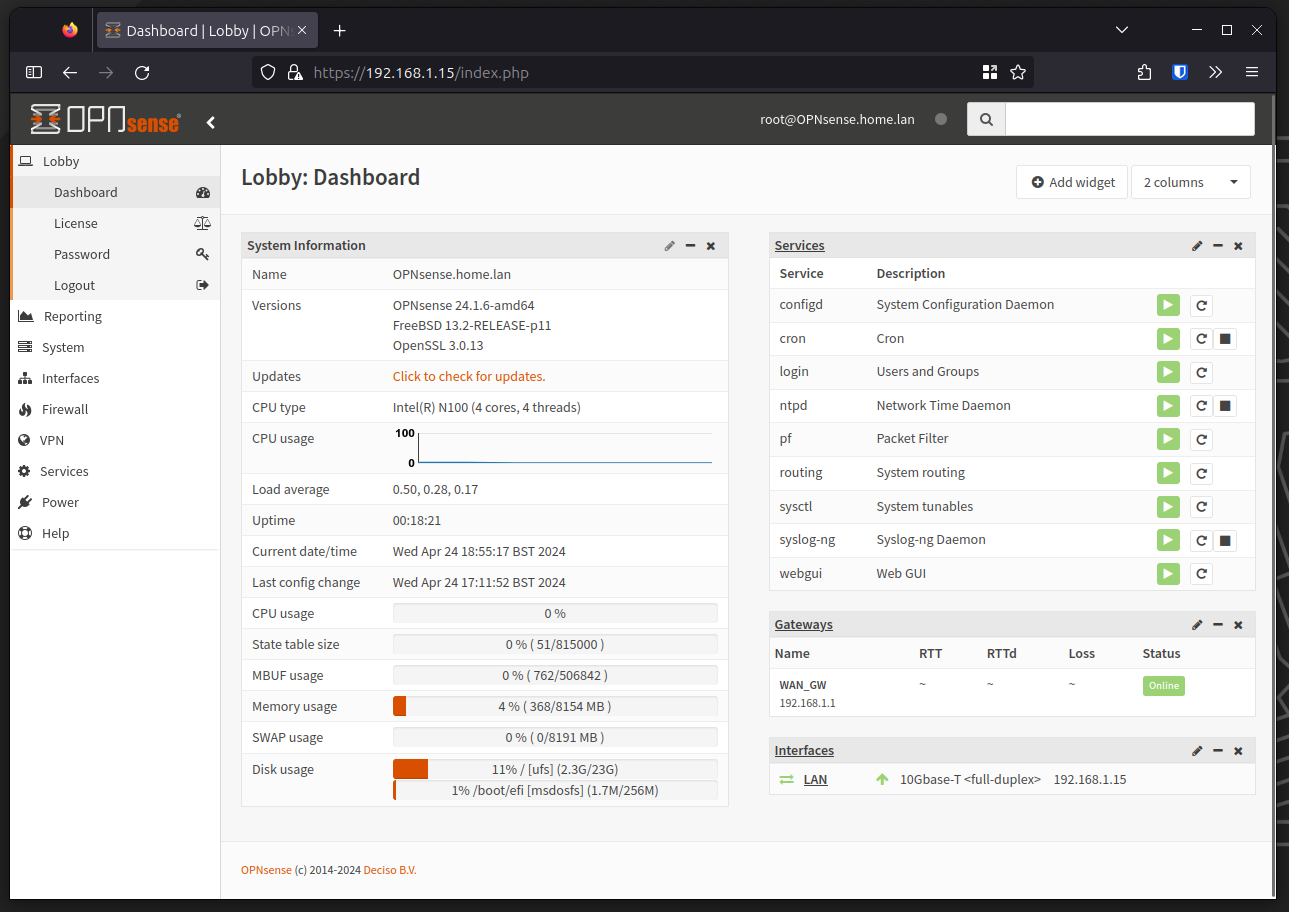Click the Add widget button
Image resolution: width=1289 pixels, height=912 pixels.
click(x=1072, y=182)
